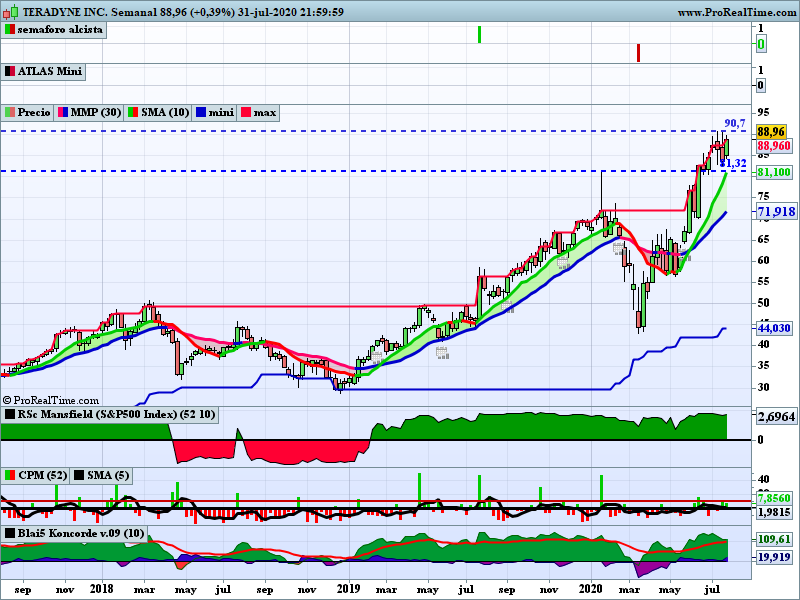800x600 pixels.
Task: Click the 44,030 value tag
Action: tap(774, 328)
